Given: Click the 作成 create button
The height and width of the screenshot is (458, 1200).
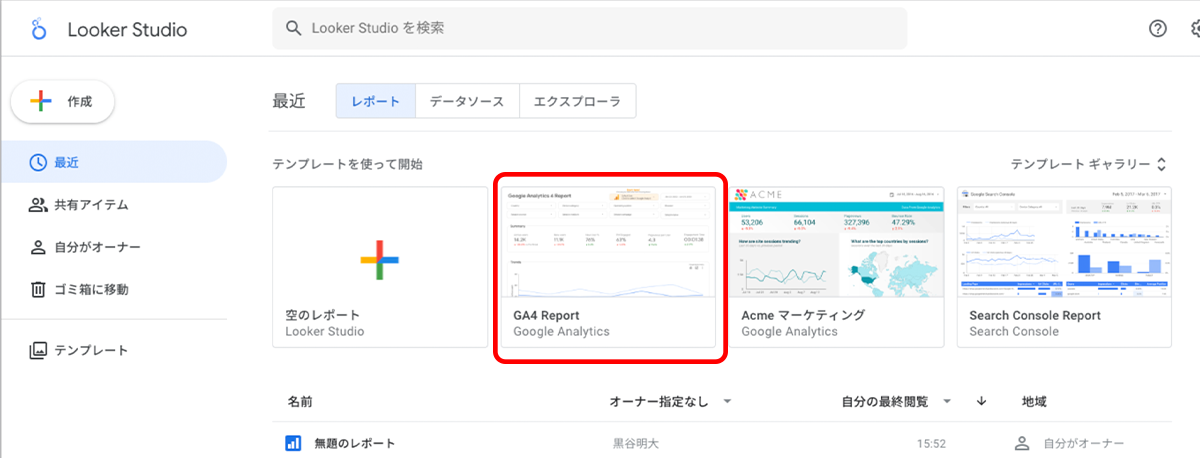Looking at the screenshot, I should point(62,101).
